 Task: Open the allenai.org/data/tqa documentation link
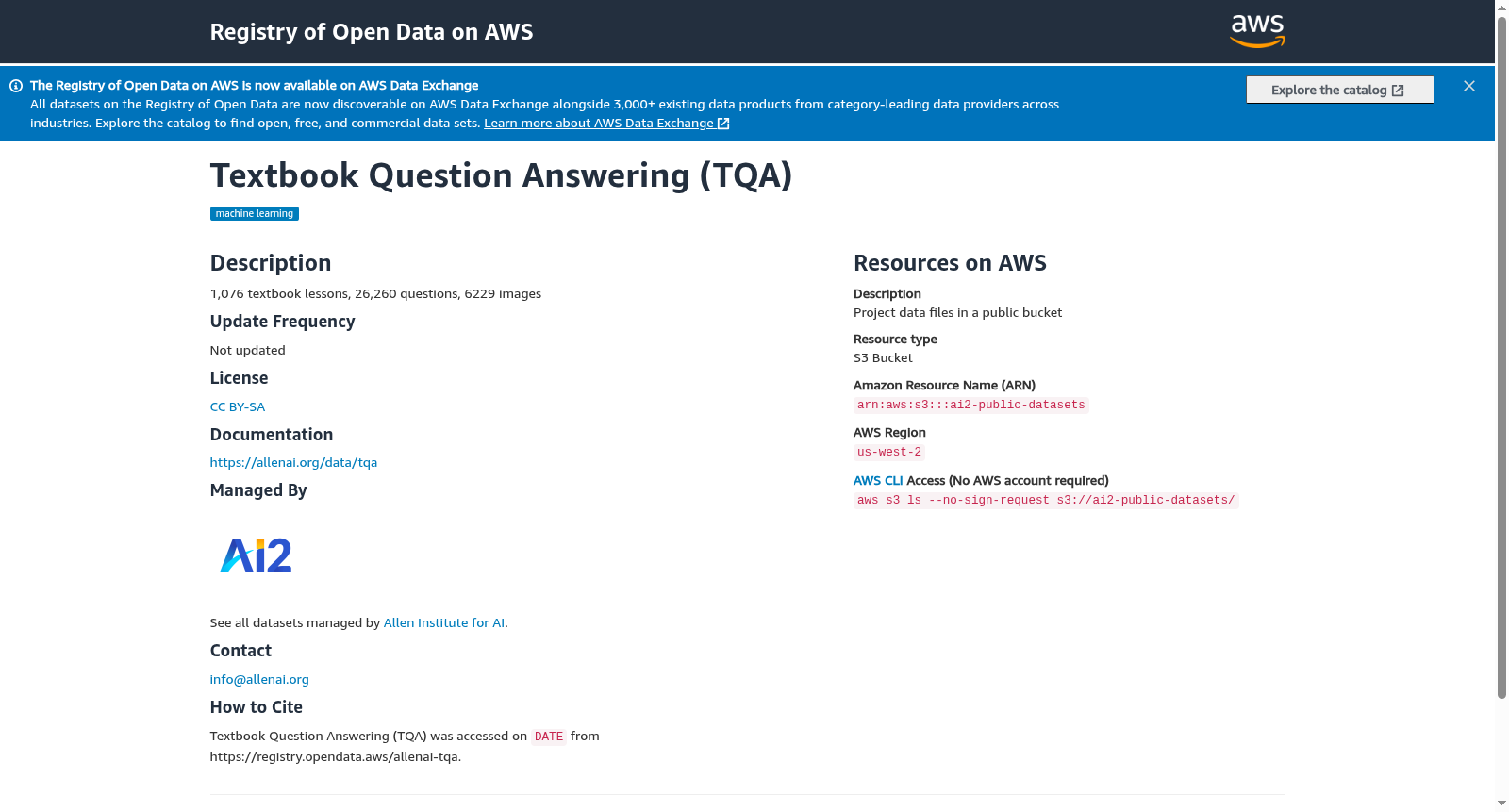tap(293, 463)
